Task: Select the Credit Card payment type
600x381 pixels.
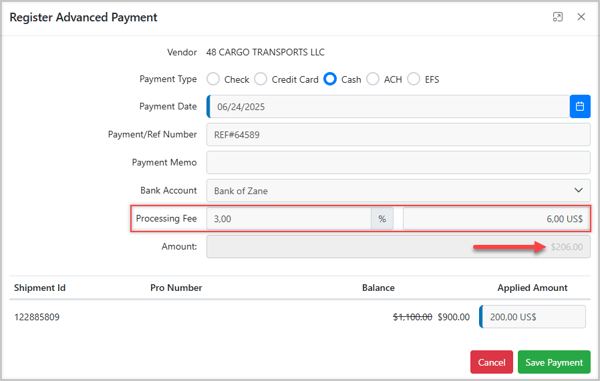Action: (x=261, y=79)
